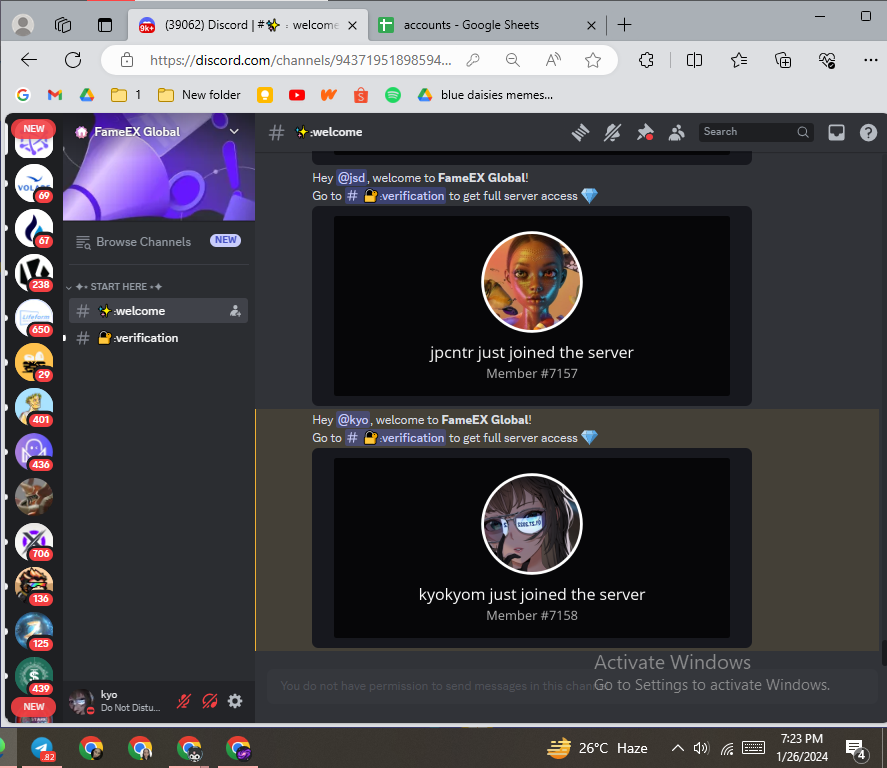This screenshot has width=887, height=768.
Task: Show hidden system tray icons
Action: [677, 749]
